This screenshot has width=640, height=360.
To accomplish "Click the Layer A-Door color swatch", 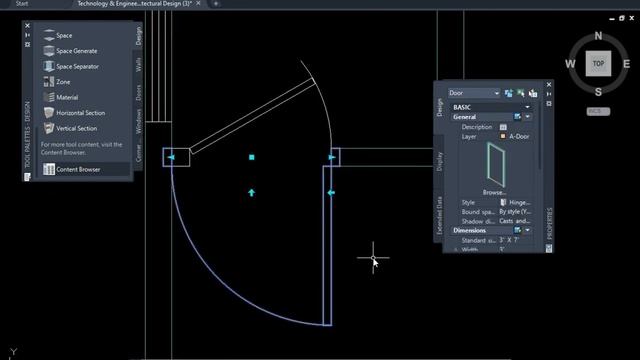I will (503, 136).
